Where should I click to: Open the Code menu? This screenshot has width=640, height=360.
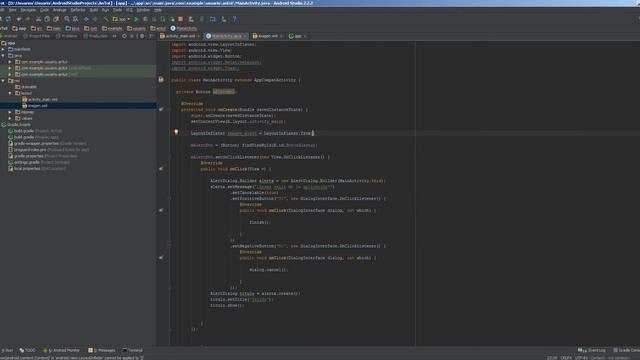click(44, 10)
